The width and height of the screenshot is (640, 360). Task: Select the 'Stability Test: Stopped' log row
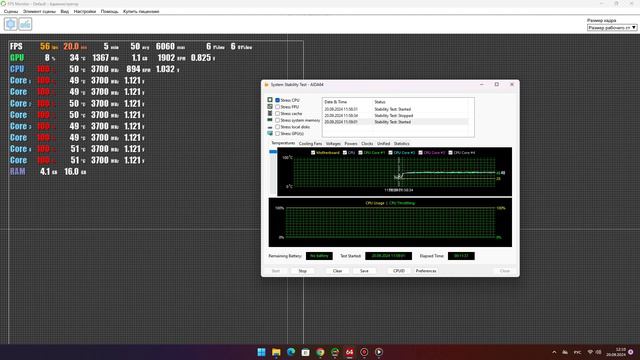[x=396, y=116]
